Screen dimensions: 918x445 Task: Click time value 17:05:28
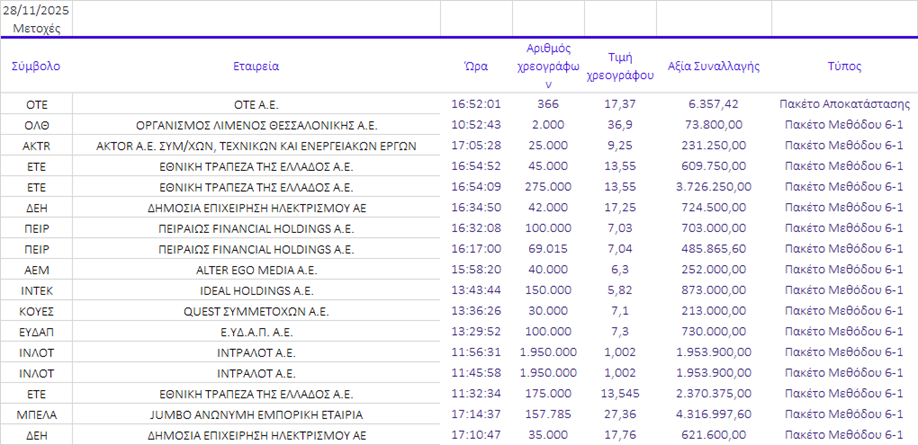point(476,145)
